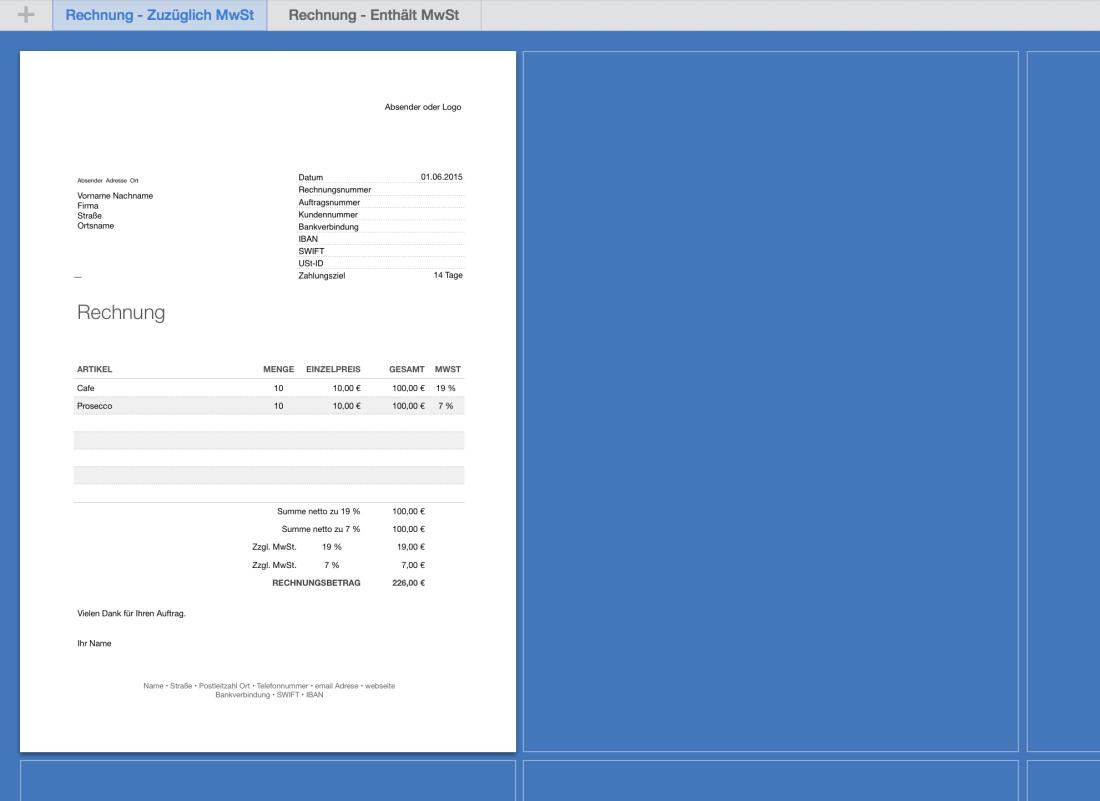Click the IBAN field row
Viewport: 1100px width, 801px height.
coord(380,239)
